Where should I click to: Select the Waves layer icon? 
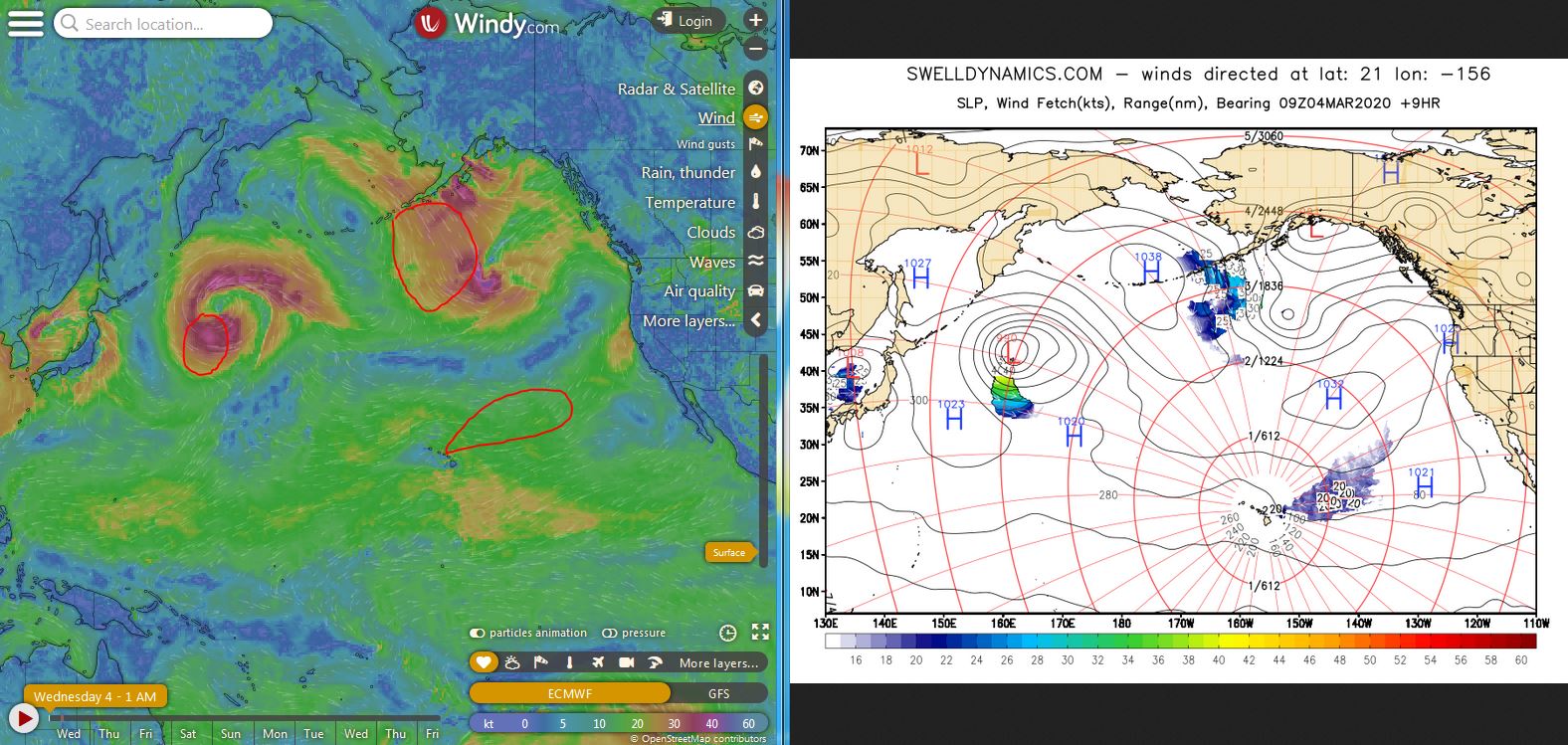pyautogui.click(x=755, y=262)
